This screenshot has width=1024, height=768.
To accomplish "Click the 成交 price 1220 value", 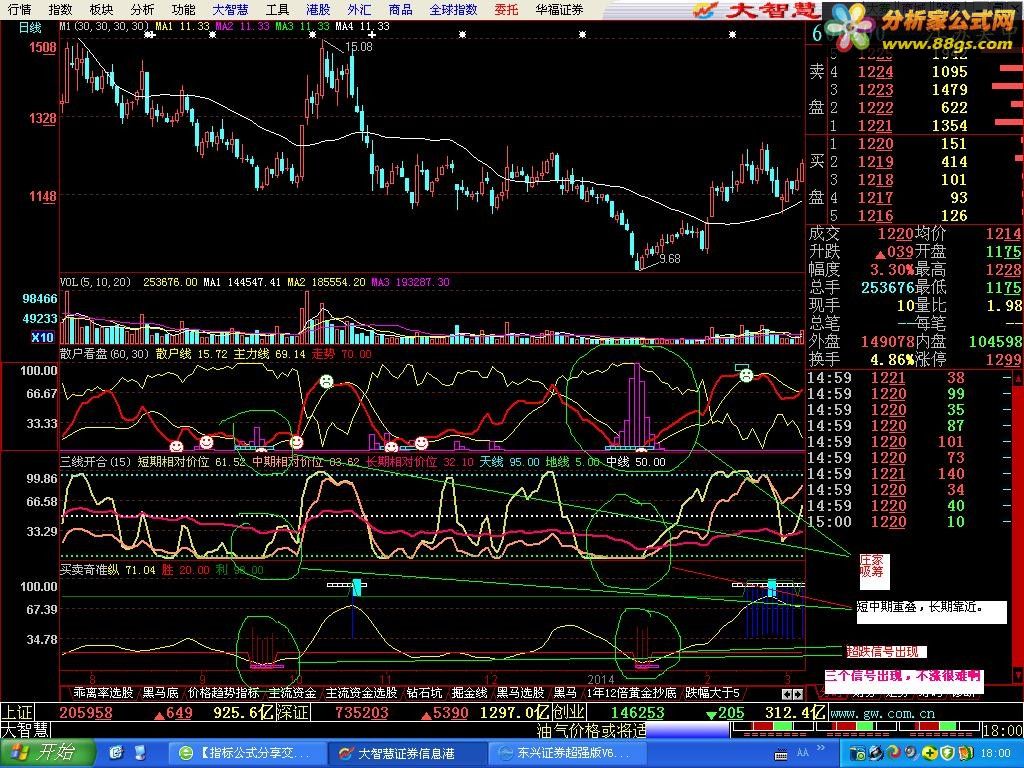I will click(895, 233).
